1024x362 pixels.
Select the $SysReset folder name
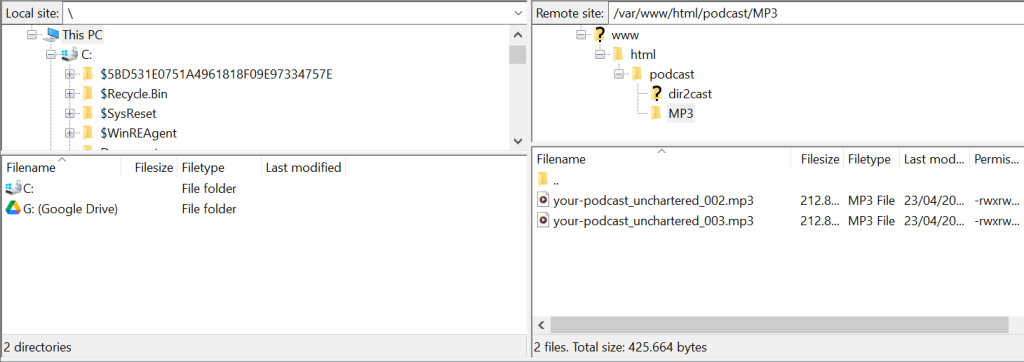pyautogui.click(x=128, y=113)
